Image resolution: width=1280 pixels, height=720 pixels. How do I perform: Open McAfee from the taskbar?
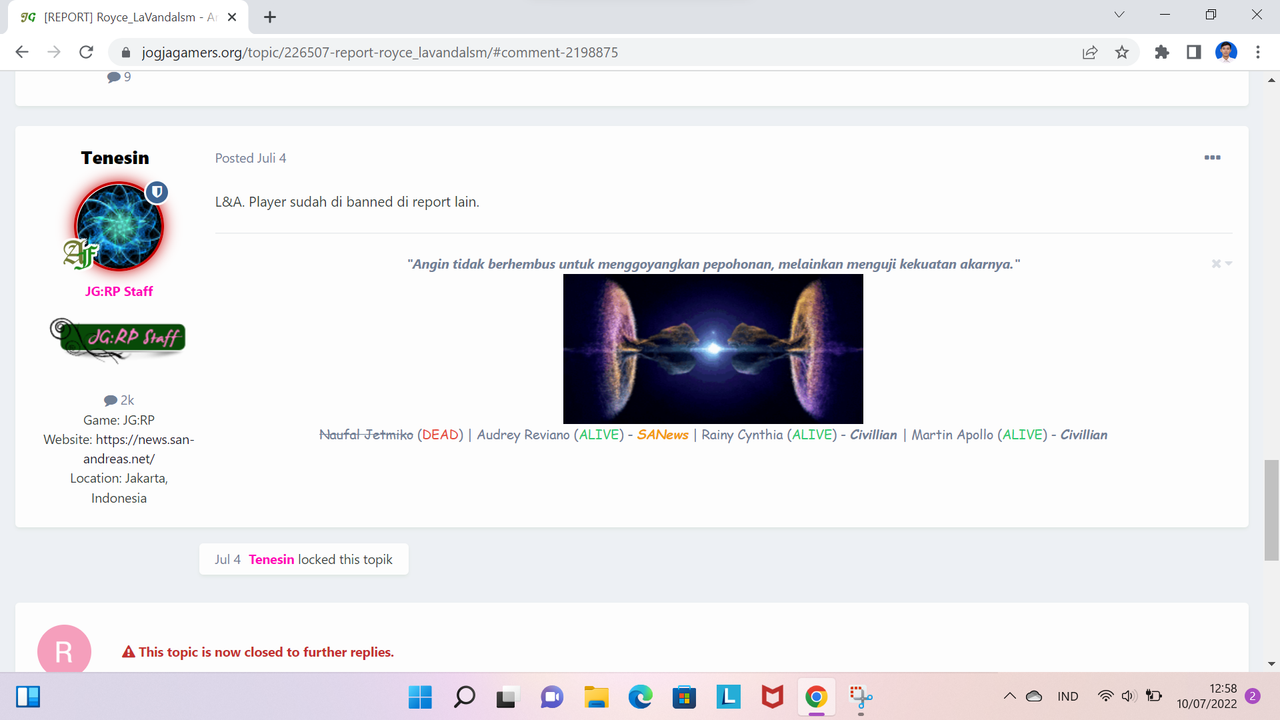pos(772,696)
